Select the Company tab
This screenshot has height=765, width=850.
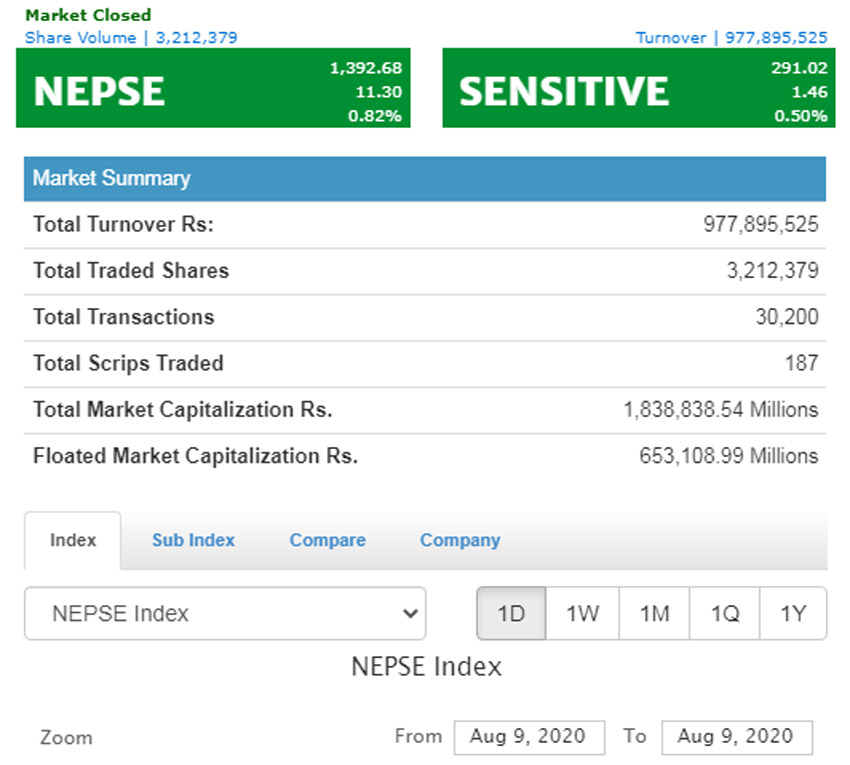point(459,540)
